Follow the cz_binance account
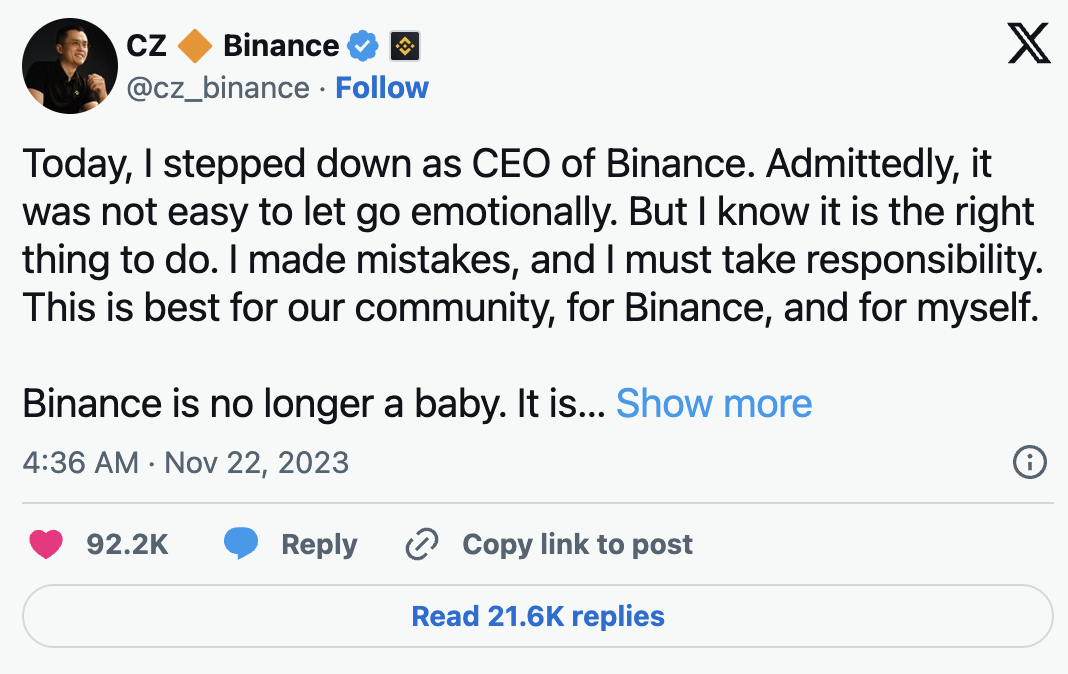The height and width of the screenshot is (674, 1068). point(382,88)
